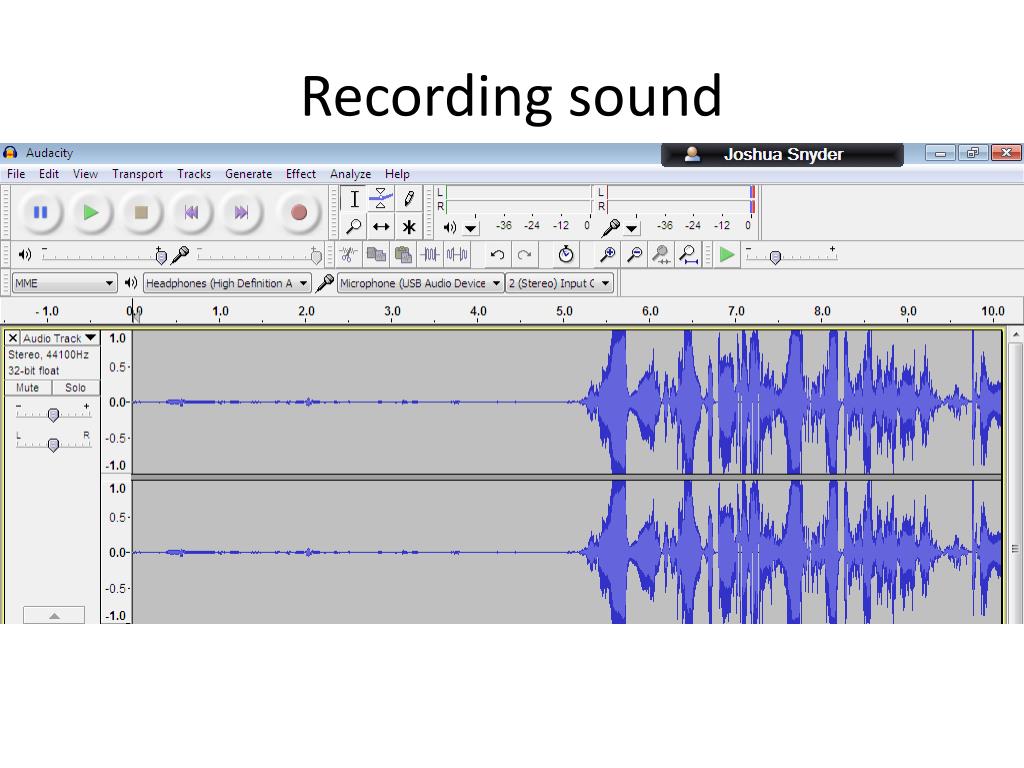Open the MME audio host dropdown
Screen dimensions: 1024x768
pos(65,283)
